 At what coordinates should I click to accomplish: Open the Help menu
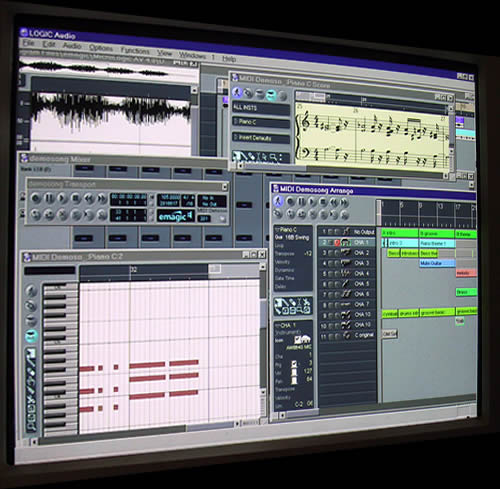[229, 59]
